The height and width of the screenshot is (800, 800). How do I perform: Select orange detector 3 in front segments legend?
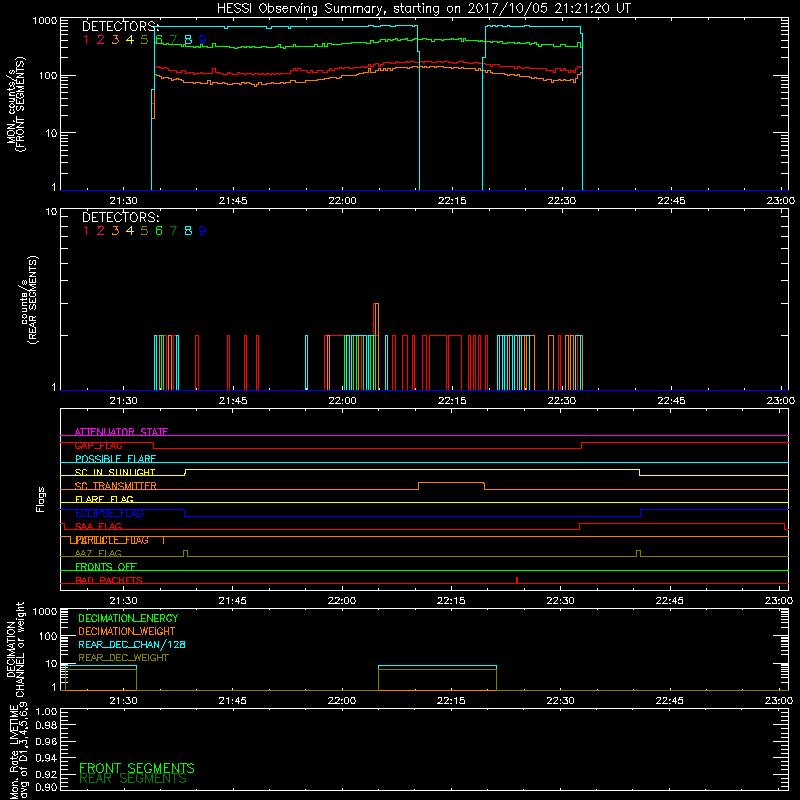click(115, 39)
